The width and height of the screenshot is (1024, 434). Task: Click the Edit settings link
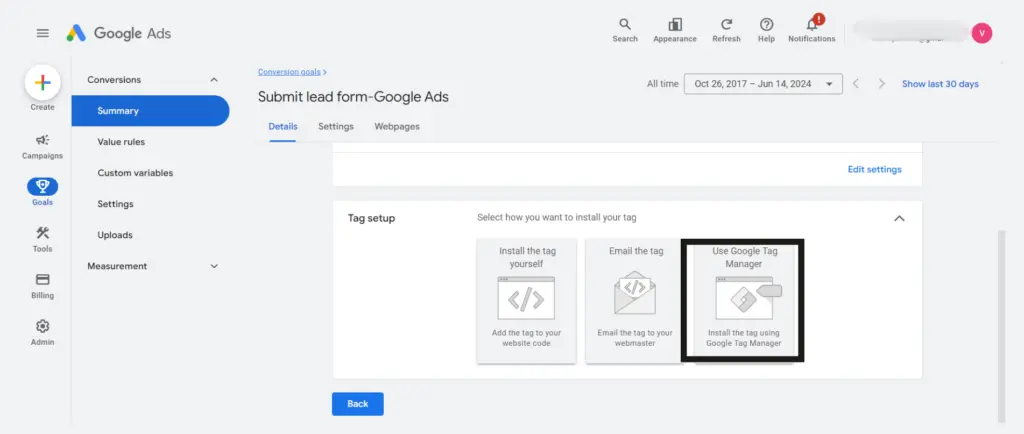(874, 170)
